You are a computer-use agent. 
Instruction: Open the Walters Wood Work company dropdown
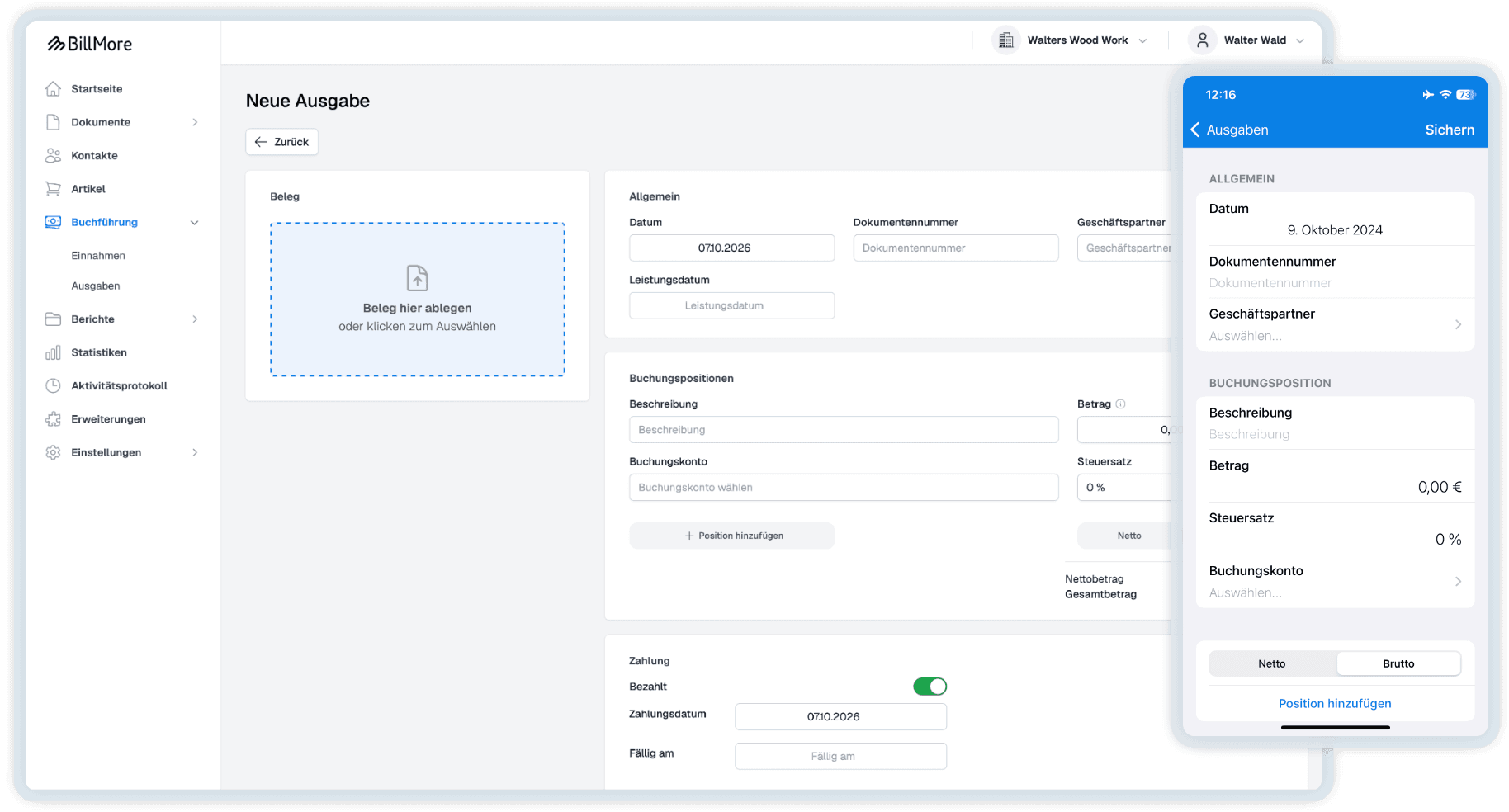[1071, 40]
